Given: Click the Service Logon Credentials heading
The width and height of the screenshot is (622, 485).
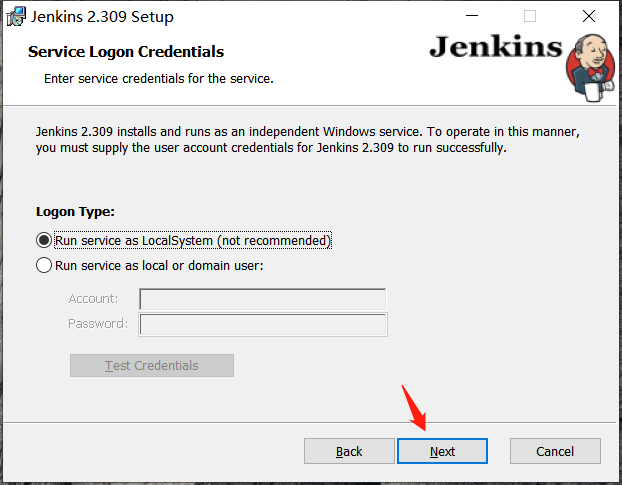Looking at the screenshot, I should coord(126,52).
